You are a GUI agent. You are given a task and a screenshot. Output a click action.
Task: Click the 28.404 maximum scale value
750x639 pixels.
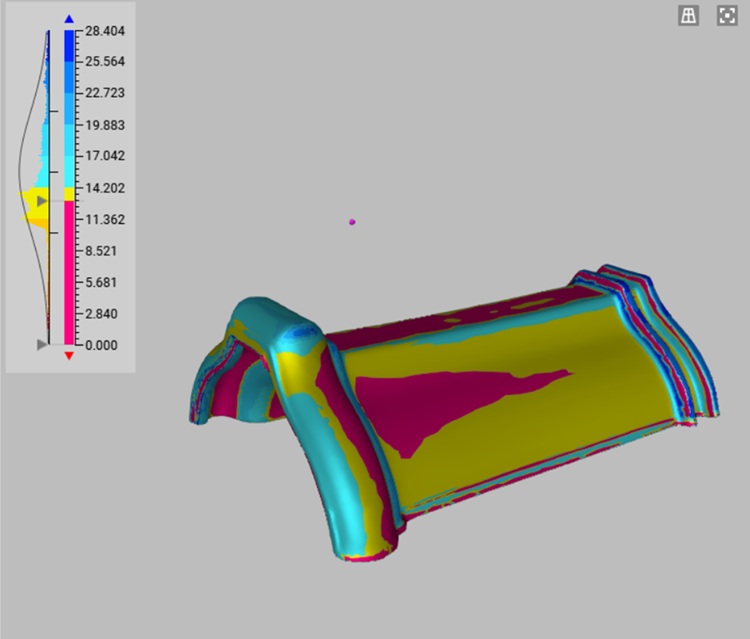coord(104,32)
